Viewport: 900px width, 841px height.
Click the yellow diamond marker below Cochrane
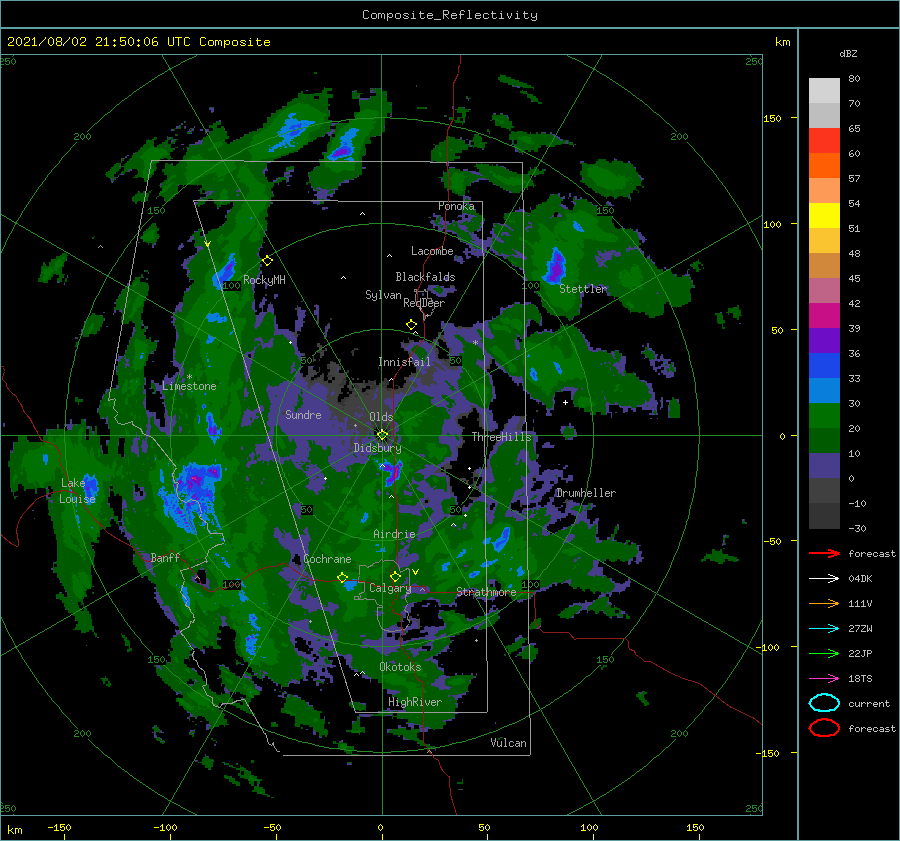tap(343, 577)
